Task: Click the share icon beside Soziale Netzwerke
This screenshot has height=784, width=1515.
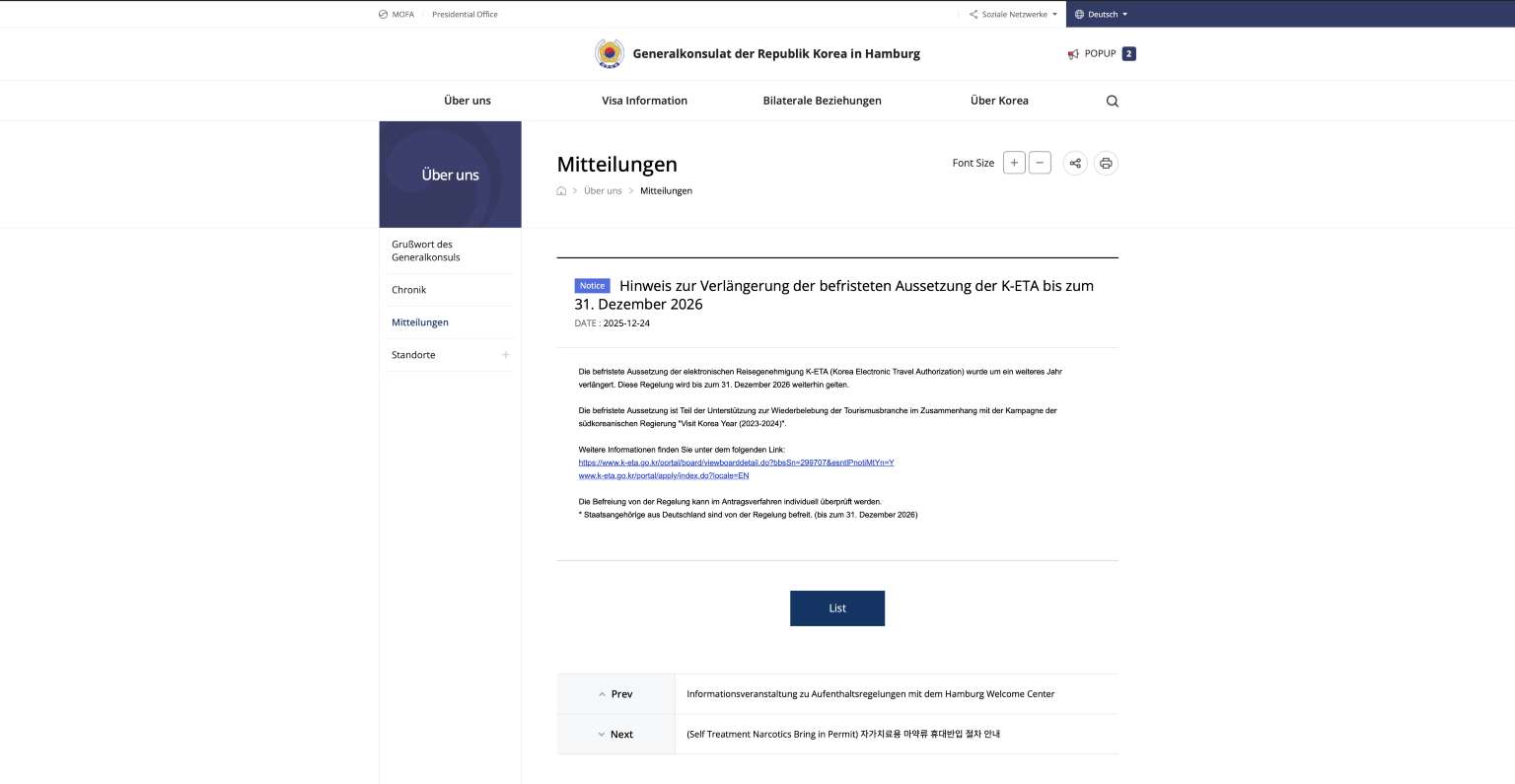Action: [x=974, y=15]
